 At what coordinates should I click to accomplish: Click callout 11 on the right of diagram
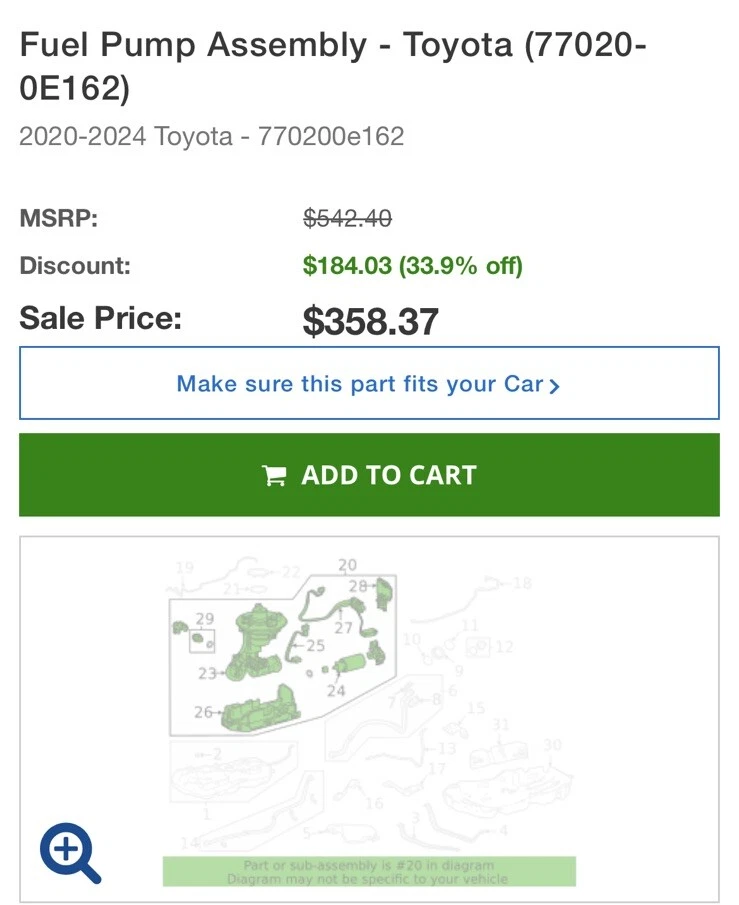[470, 625]
